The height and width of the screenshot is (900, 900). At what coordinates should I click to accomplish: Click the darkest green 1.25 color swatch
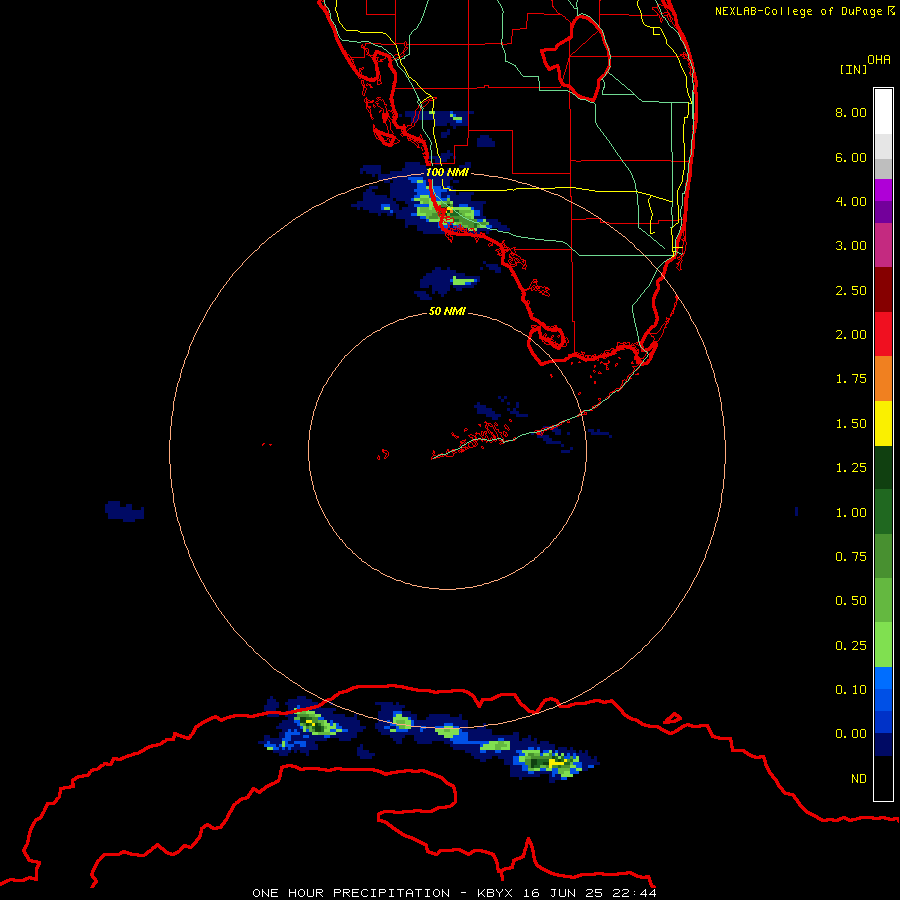click(883, 467)
